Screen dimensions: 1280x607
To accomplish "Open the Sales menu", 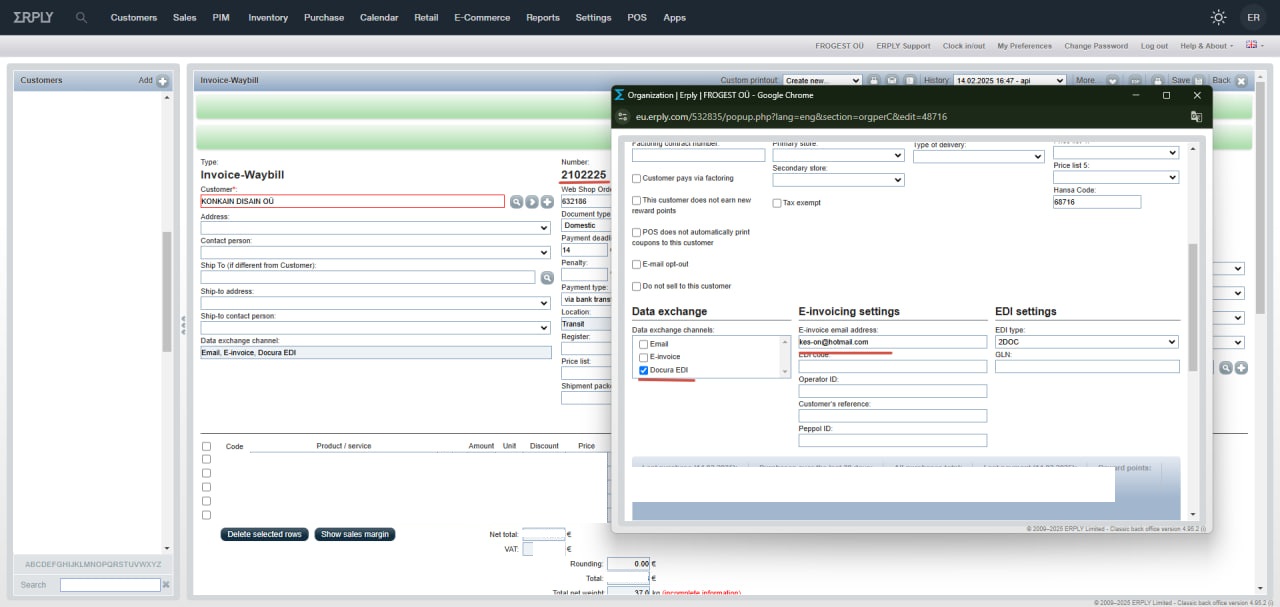I will tap(185, 17).
